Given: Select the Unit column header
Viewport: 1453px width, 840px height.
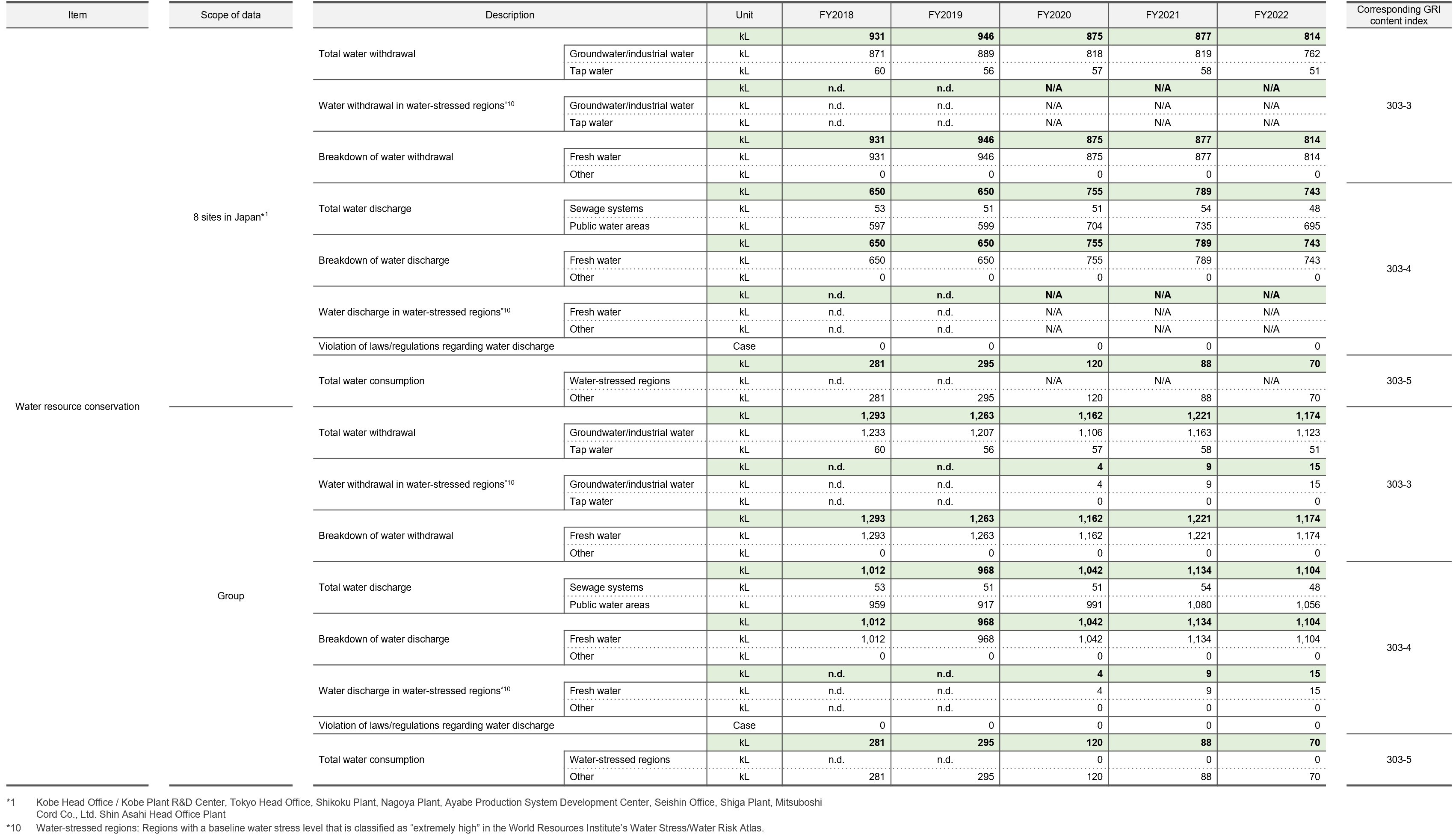Looking at the screenshot, I should (744, 15).
